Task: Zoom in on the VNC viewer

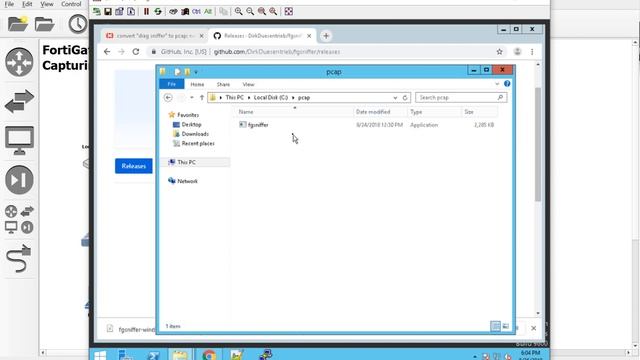Action: [x=238, y=11]
